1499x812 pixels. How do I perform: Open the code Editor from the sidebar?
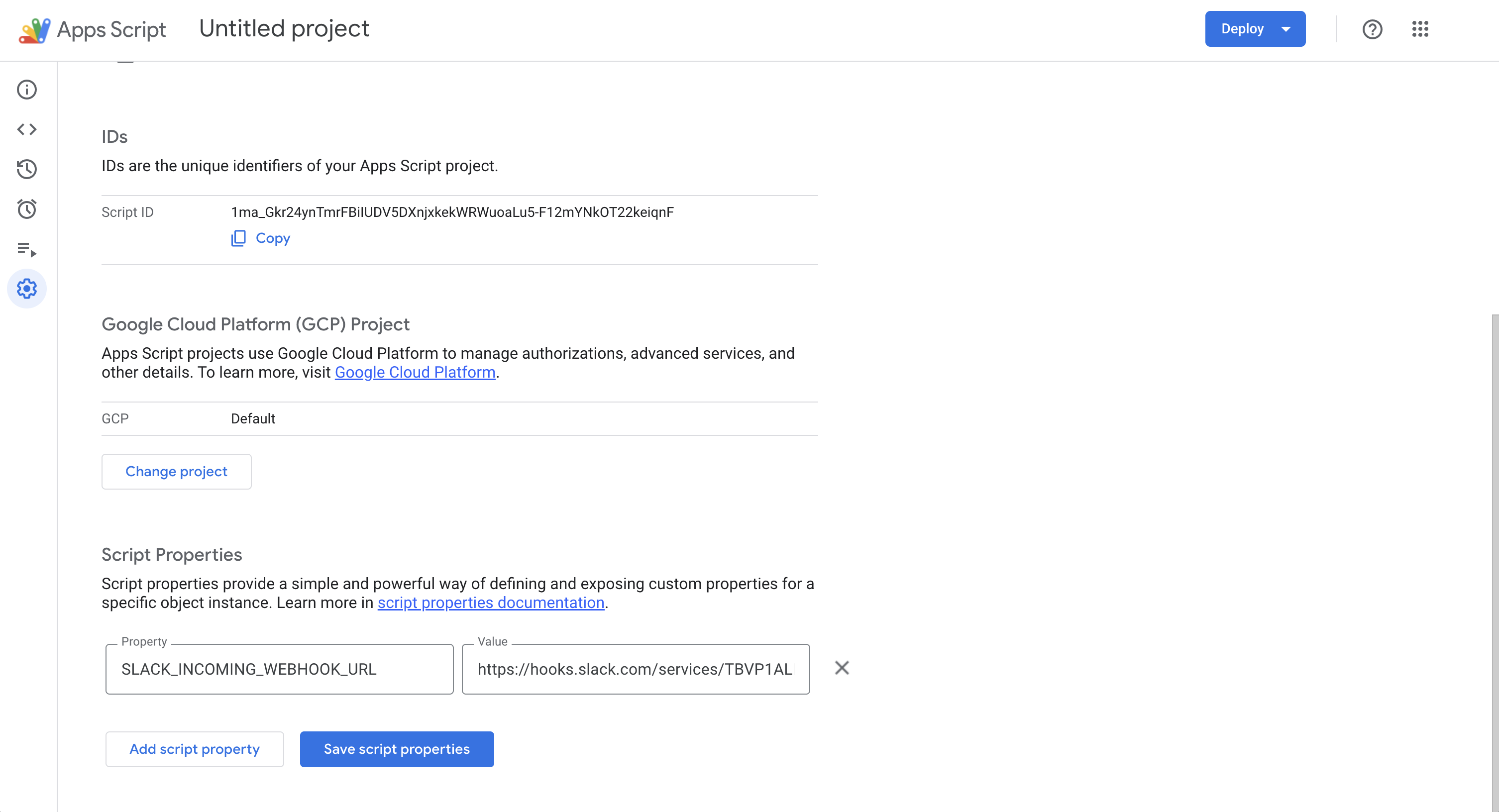click(27, 129)
